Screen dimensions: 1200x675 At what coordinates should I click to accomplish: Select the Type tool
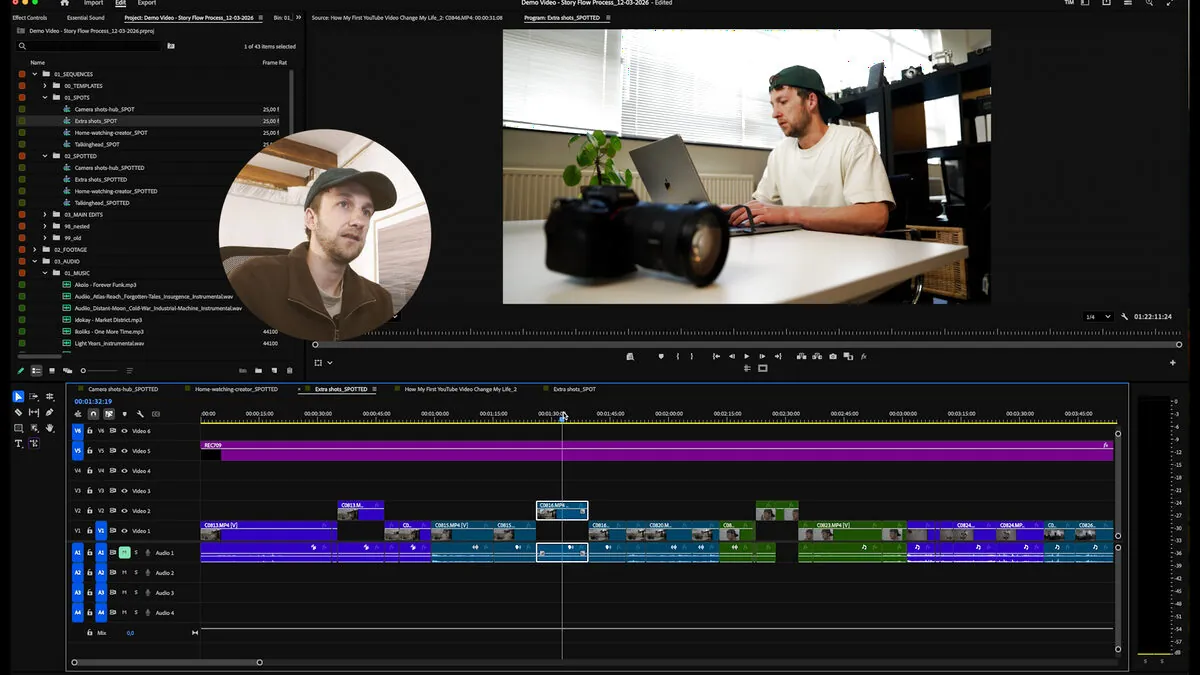click(18, 443)
